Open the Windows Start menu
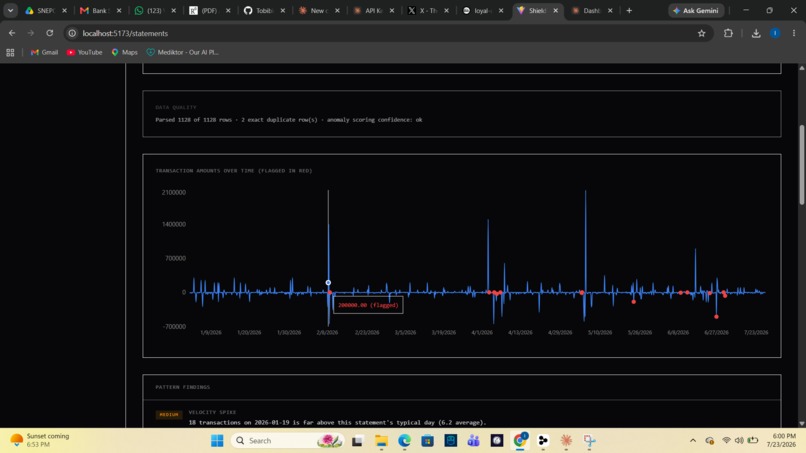806x453 pixels. tap(217, 441)
